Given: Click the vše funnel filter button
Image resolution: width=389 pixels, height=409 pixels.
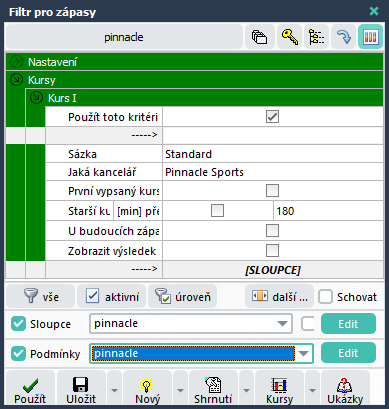Looking at the screenshot, I should coord(40,296).
